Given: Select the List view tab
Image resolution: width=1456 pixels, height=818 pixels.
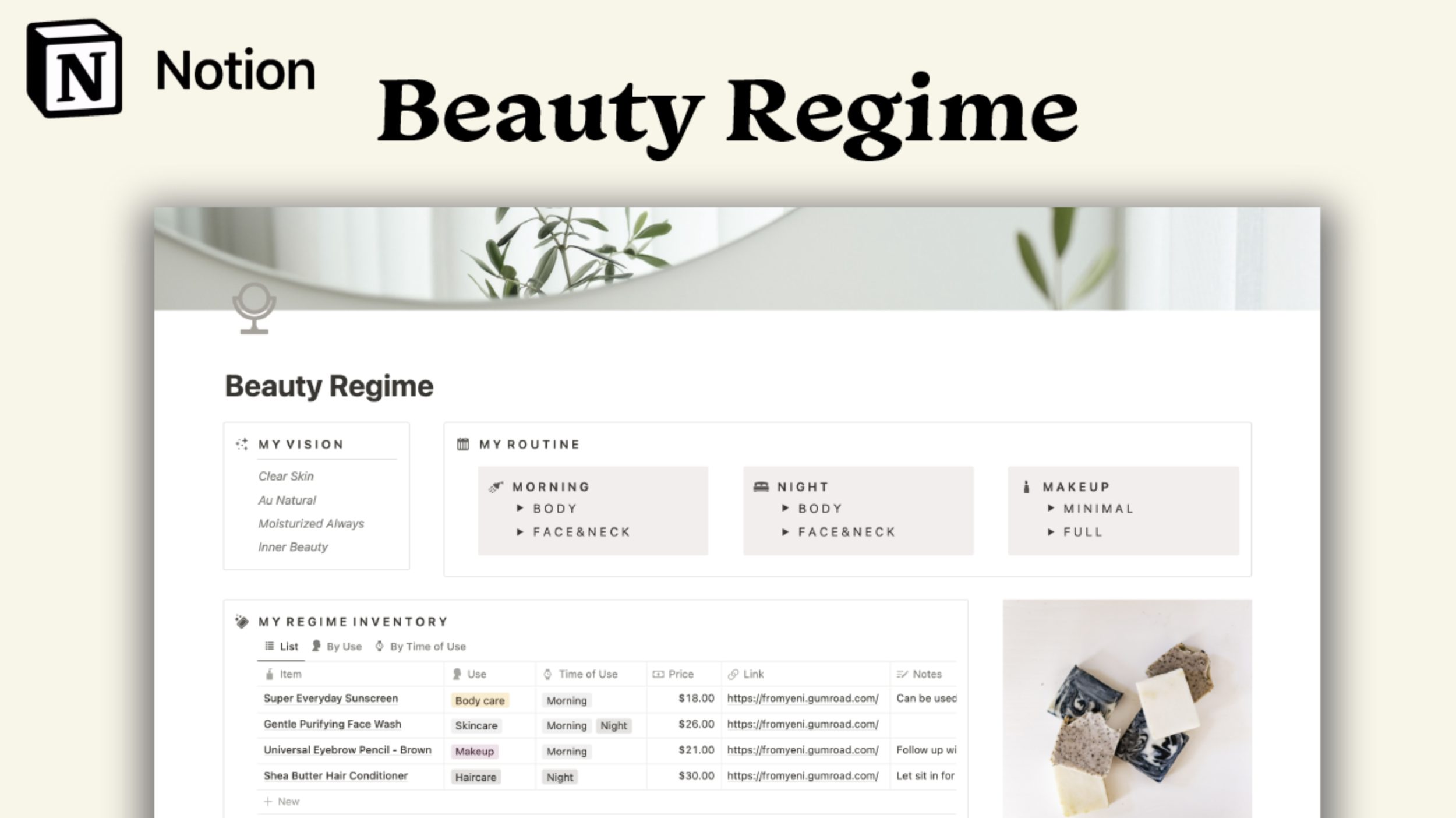Looking at the screenshot, I should [281, 646].
